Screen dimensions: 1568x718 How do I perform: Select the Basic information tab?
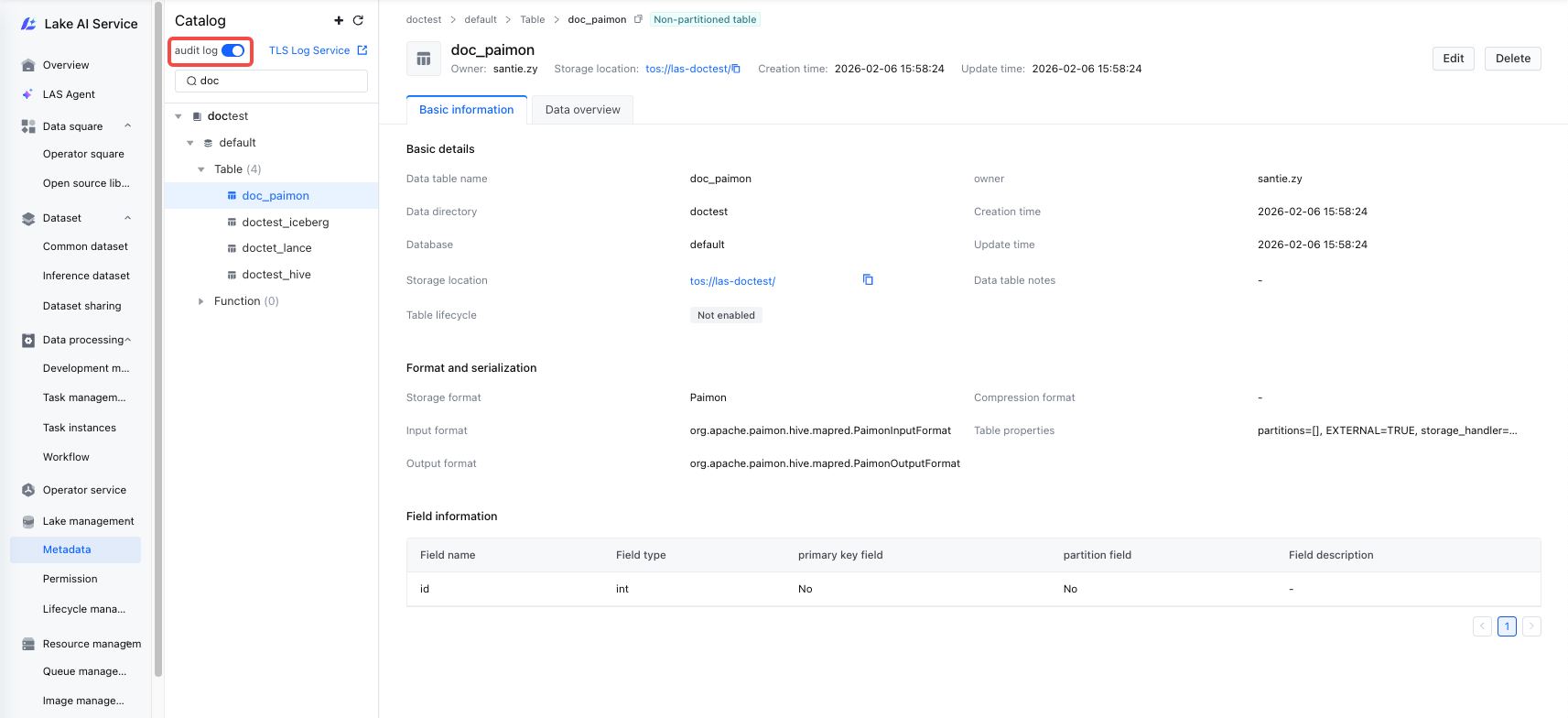(467, 110)
